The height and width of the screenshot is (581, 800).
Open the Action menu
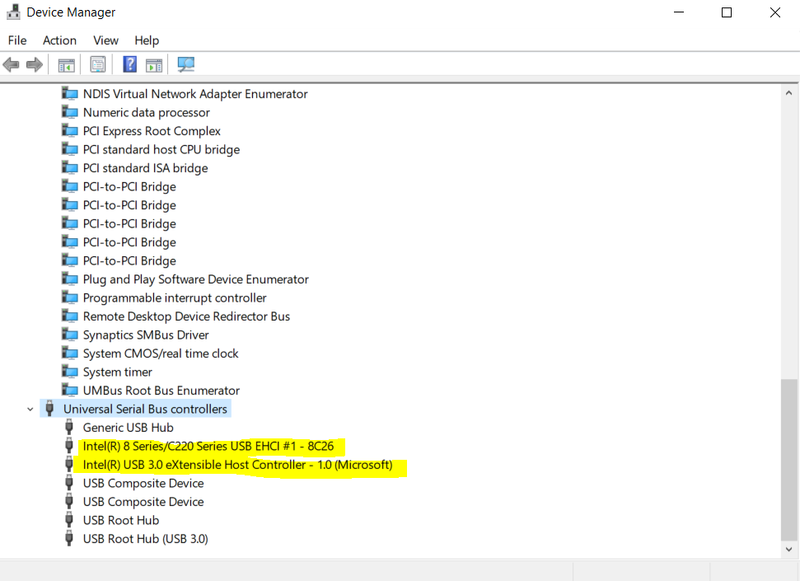tap(59, 40)
